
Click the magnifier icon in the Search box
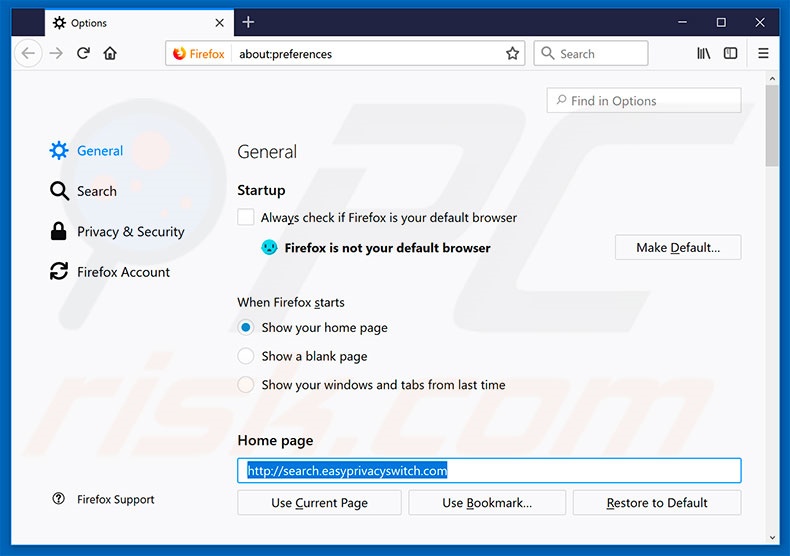[x=548, y=53]
